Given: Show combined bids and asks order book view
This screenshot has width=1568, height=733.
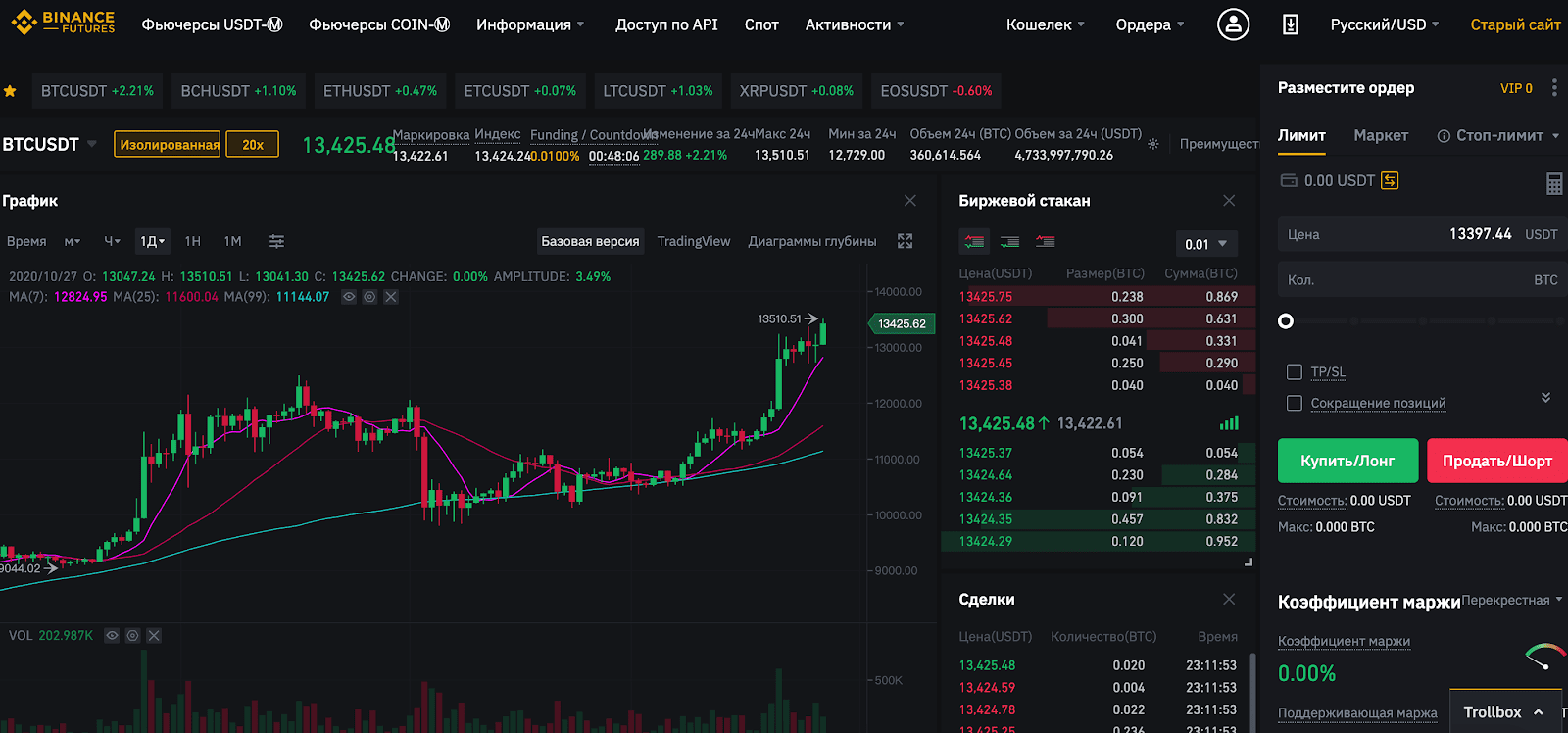Looking at the screenshot, I should 974,241.
